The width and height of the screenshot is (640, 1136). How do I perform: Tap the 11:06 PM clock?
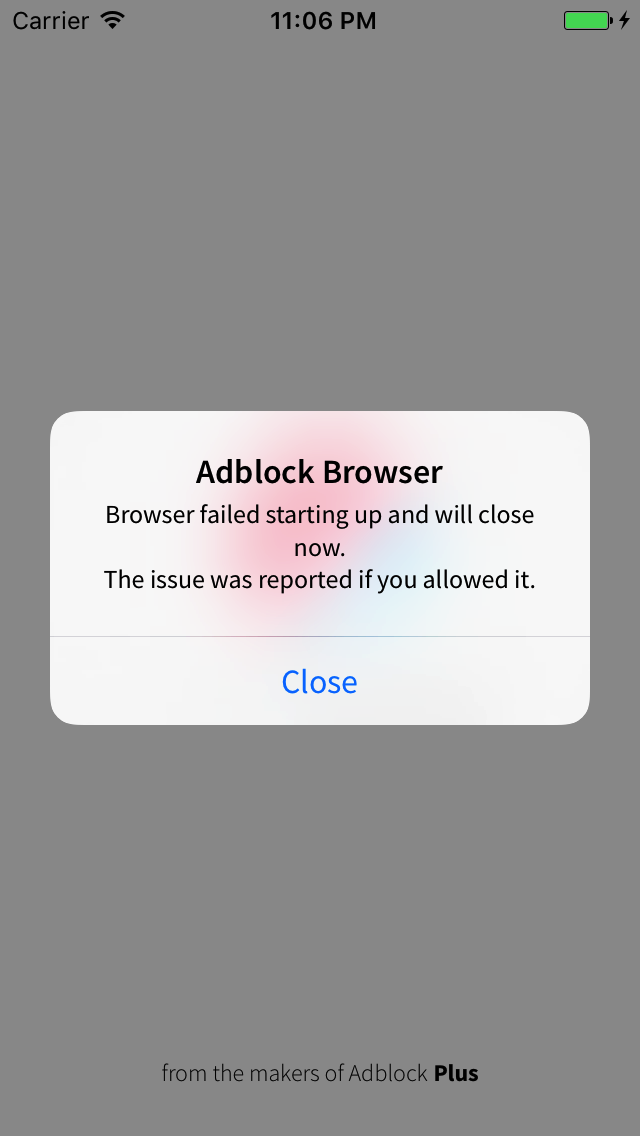(323, 21)
